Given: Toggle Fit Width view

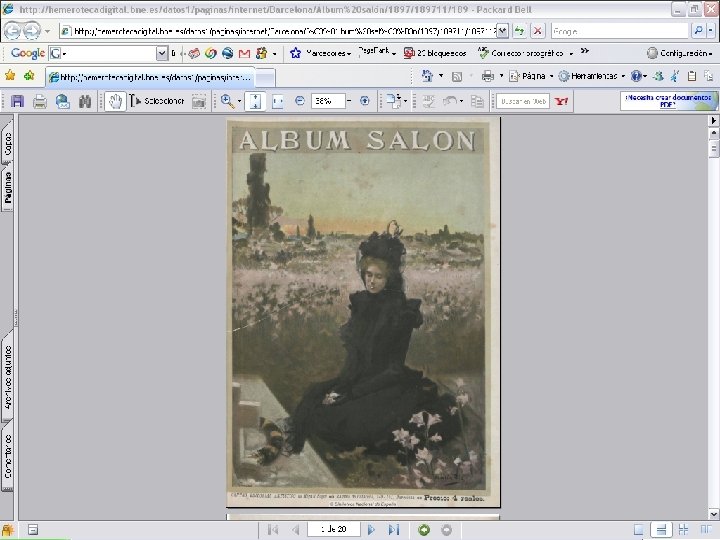Looking at the screenshot, I should tap(277, 101).
